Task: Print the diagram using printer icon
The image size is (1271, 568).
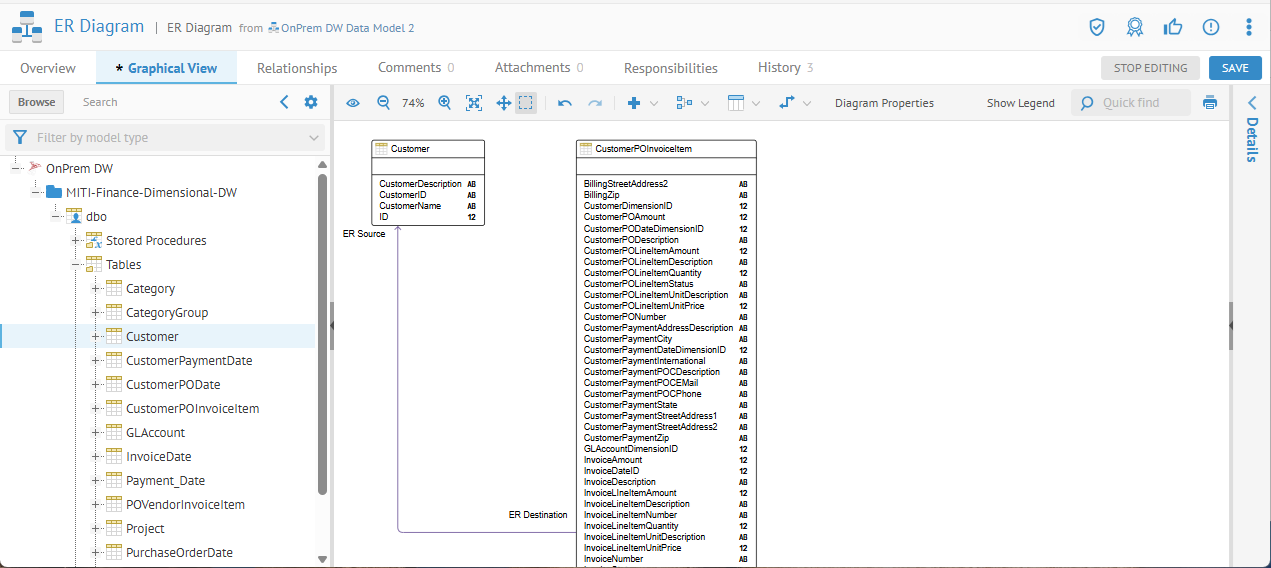Action: point(1210,103)
